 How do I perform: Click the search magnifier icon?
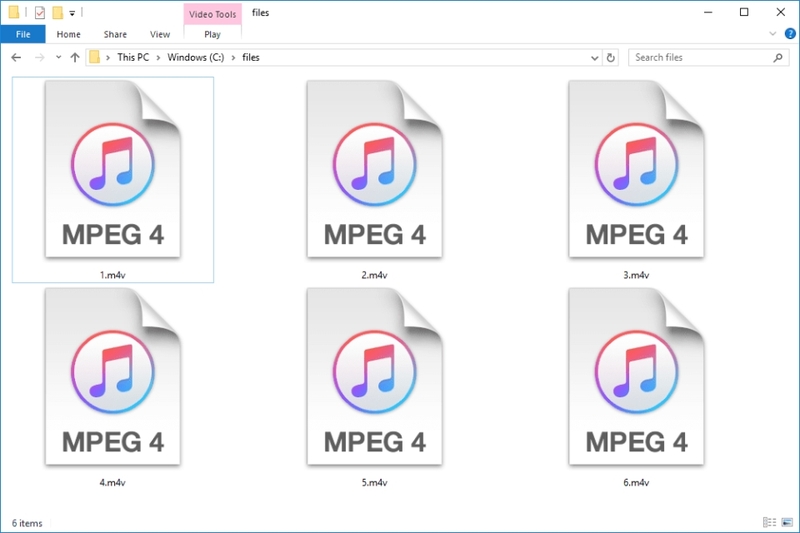pos(779,57)
